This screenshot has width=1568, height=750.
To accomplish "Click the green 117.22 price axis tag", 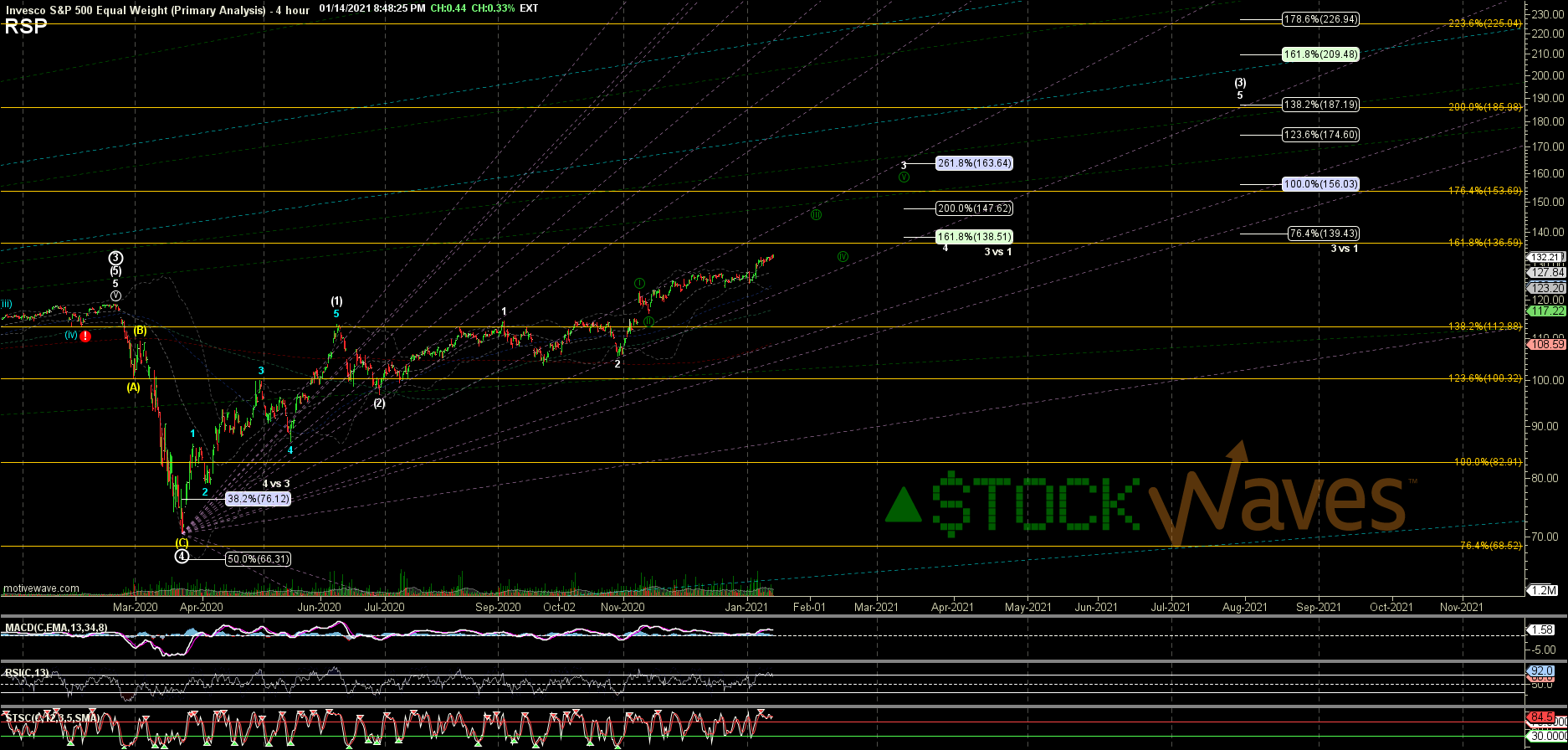I will click(x=1547, y=311).
